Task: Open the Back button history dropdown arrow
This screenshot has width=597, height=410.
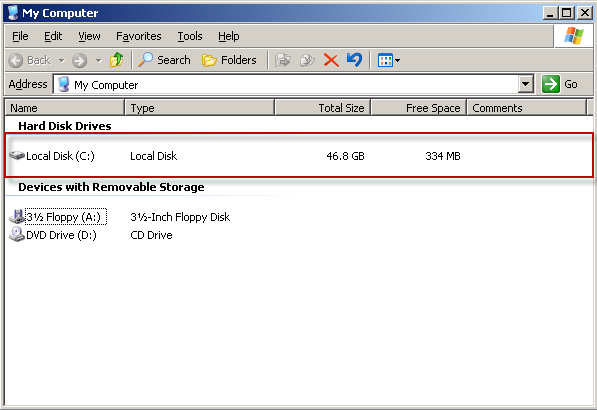Action: point(62,61)
